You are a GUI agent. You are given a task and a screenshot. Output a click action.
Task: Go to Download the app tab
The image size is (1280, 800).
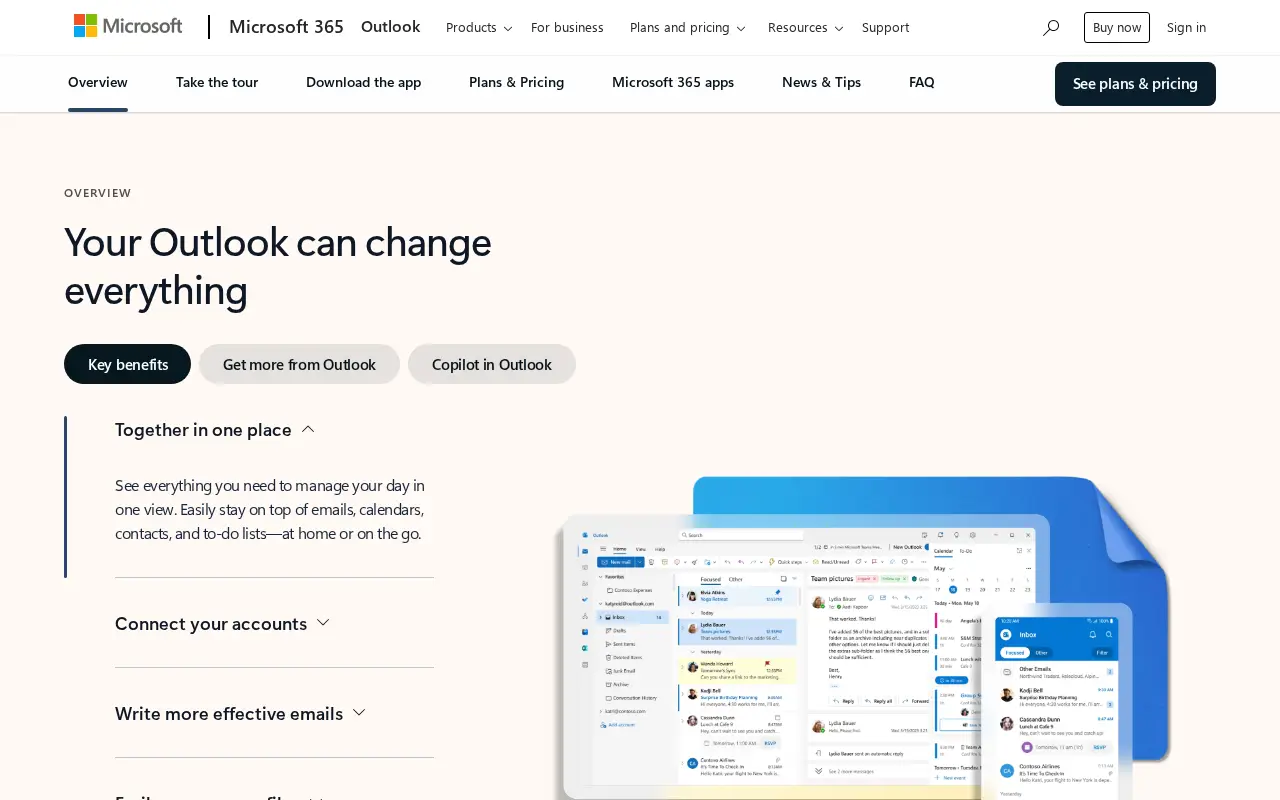(364, 83)
